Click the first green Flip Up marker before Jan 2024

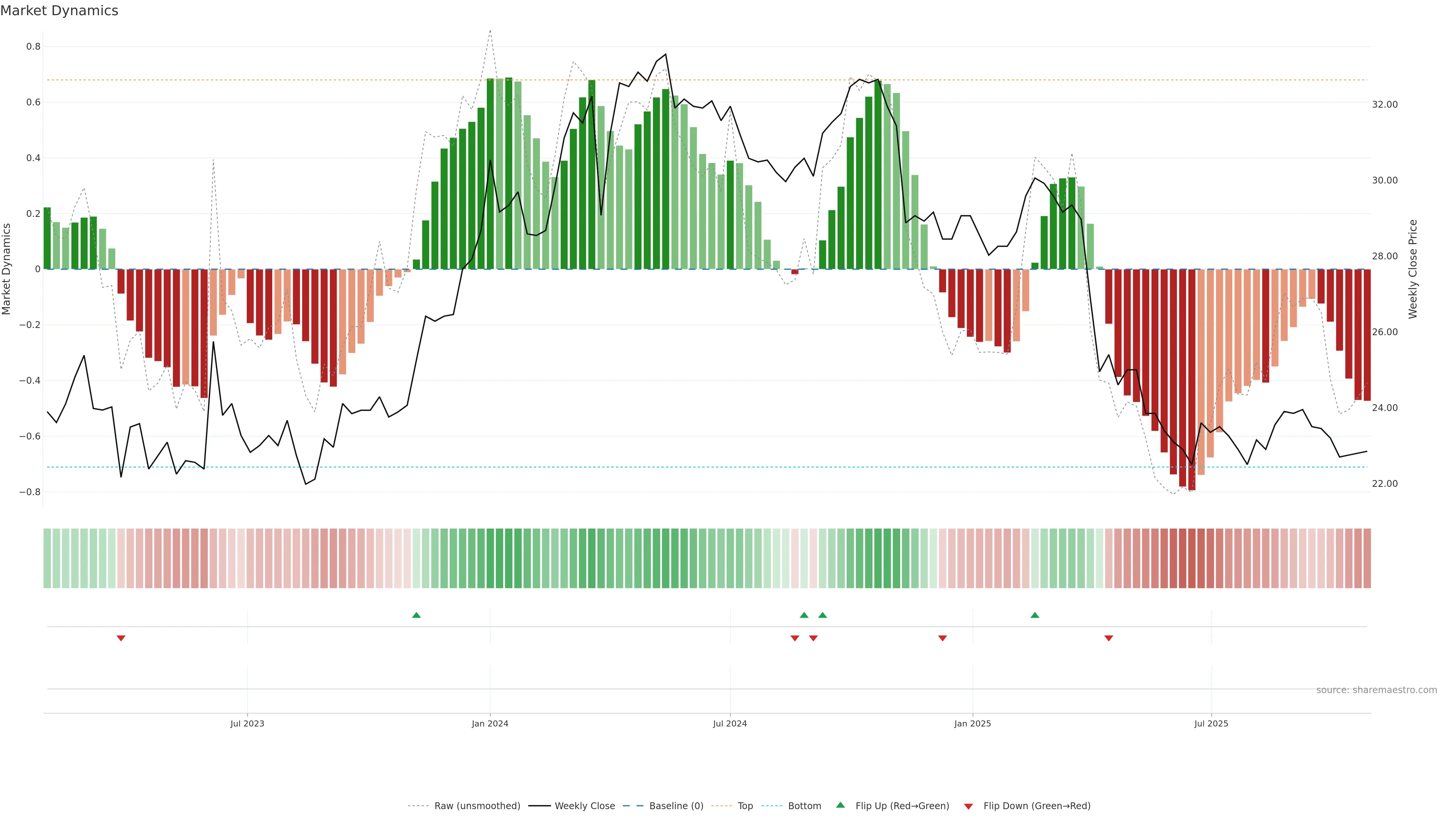click(417, 615)
